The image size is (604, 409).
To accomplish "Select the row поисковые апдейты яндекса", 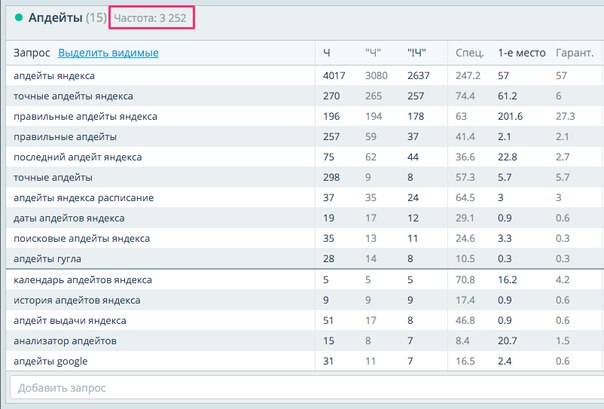I will [305, 239].
